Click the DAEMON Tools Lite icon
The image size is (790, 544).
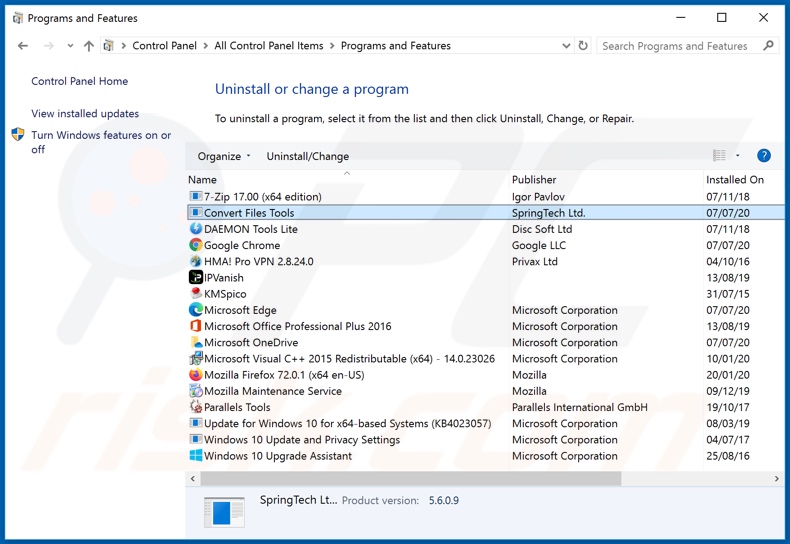tap(195, 229)
